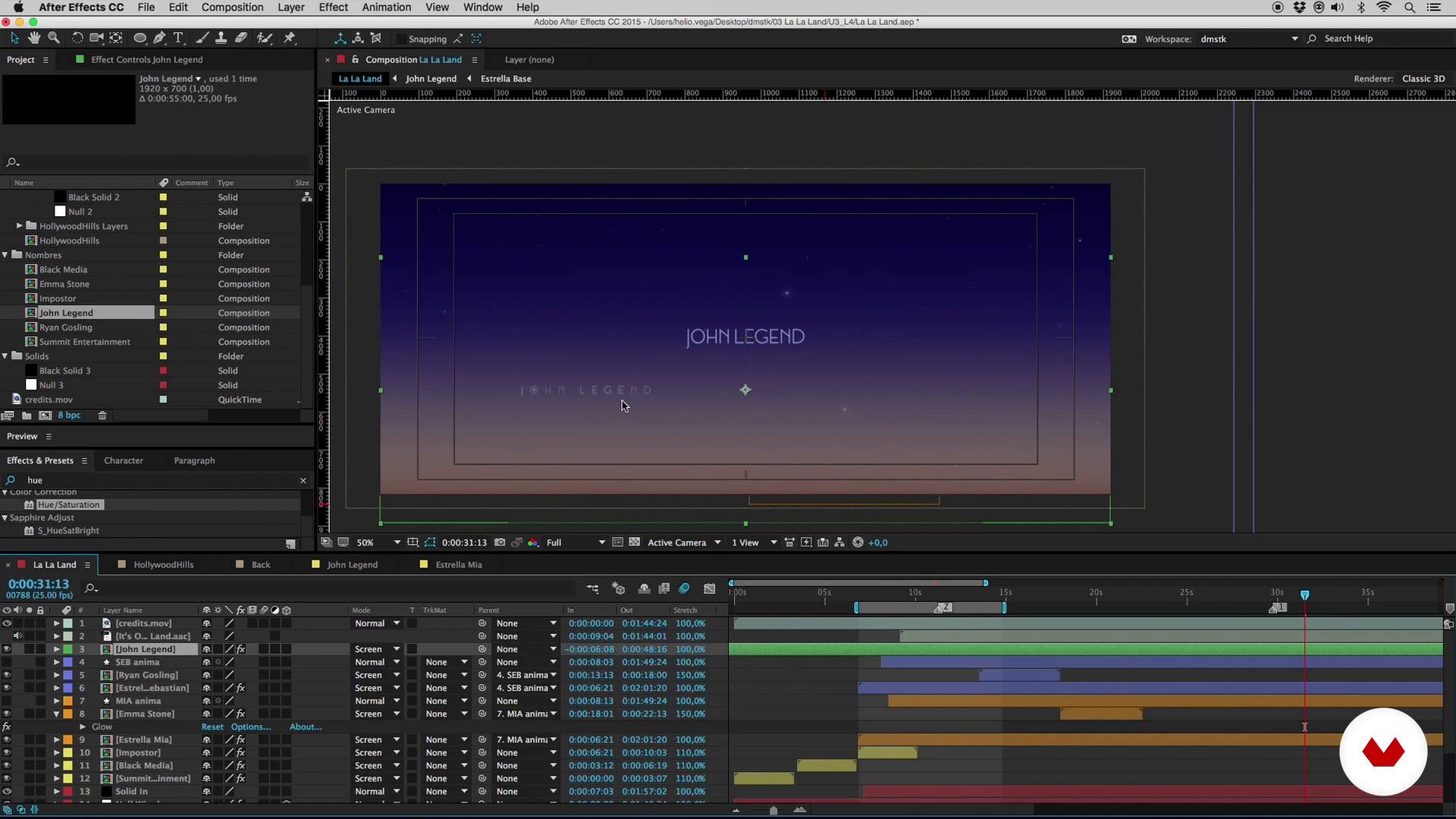The height and width of the screenshot is (819, 1456).
Task: Select the Ellipse shape tool
Action: pyautogui.click(x=140, y=38)
